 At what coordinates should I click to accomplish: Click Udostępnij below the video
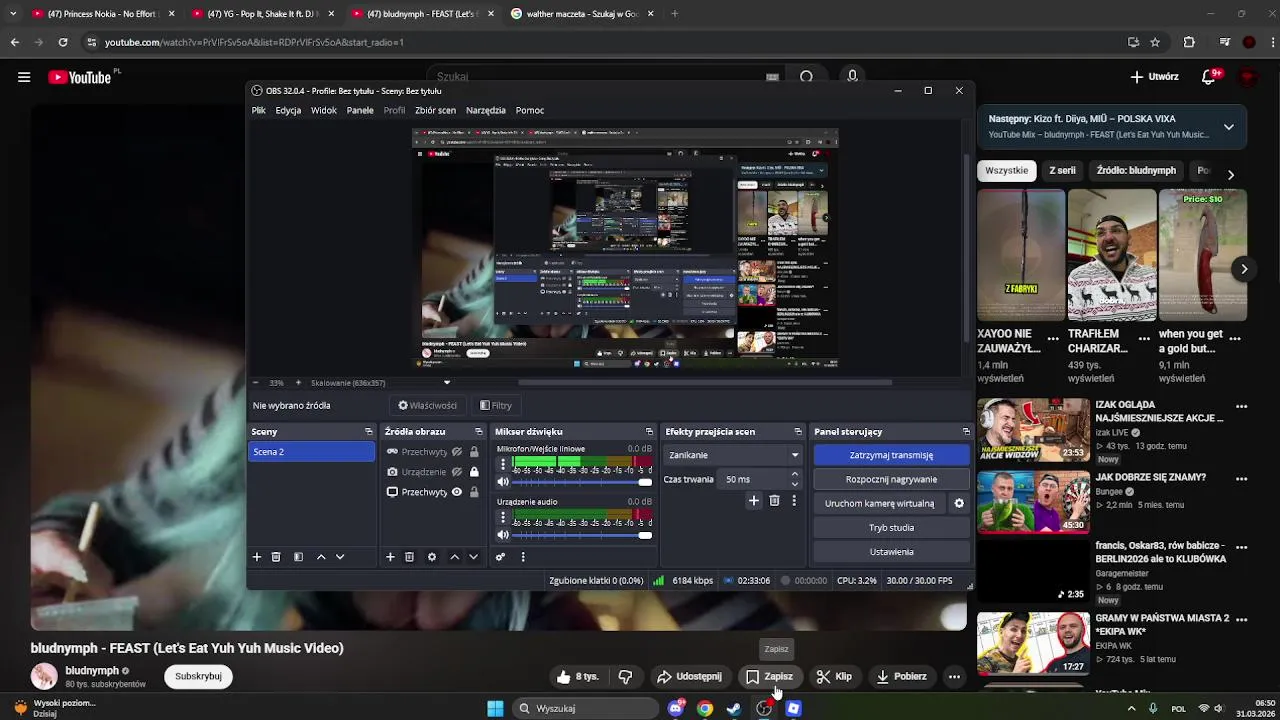(689, 677)
